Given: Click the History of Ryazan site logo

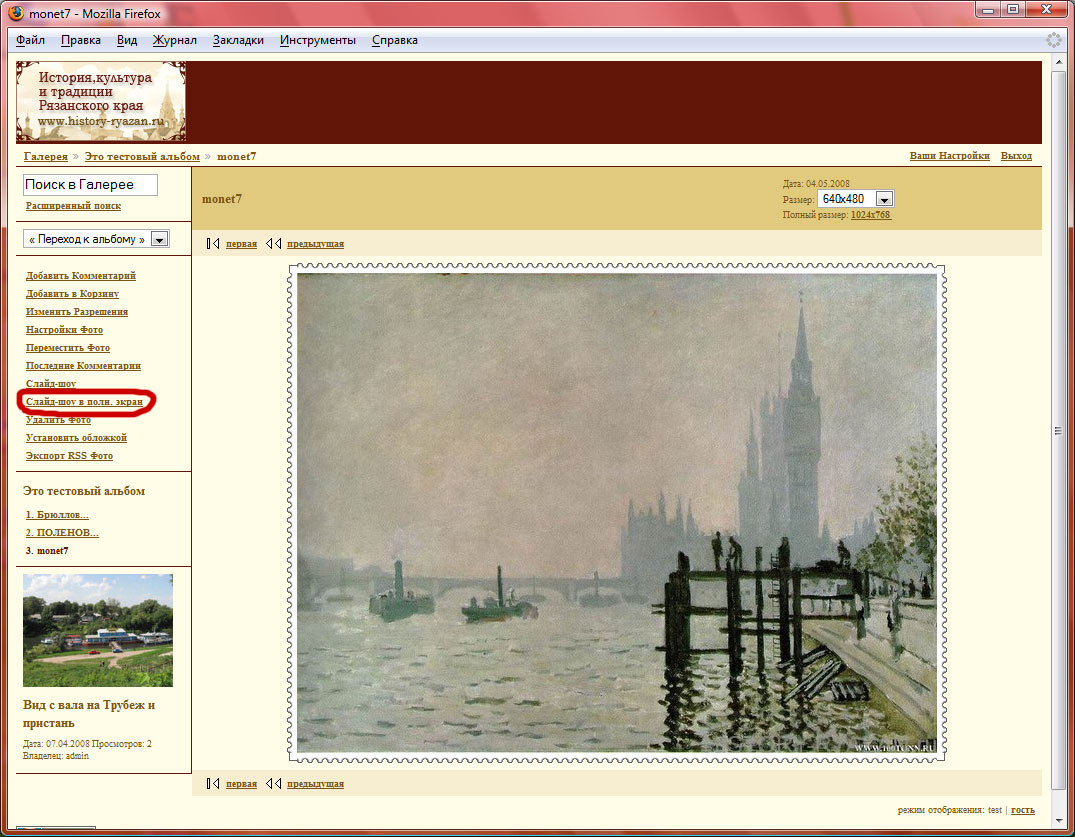Looking at the screenshot, I should pyautogui.click(x=101, y=101).
